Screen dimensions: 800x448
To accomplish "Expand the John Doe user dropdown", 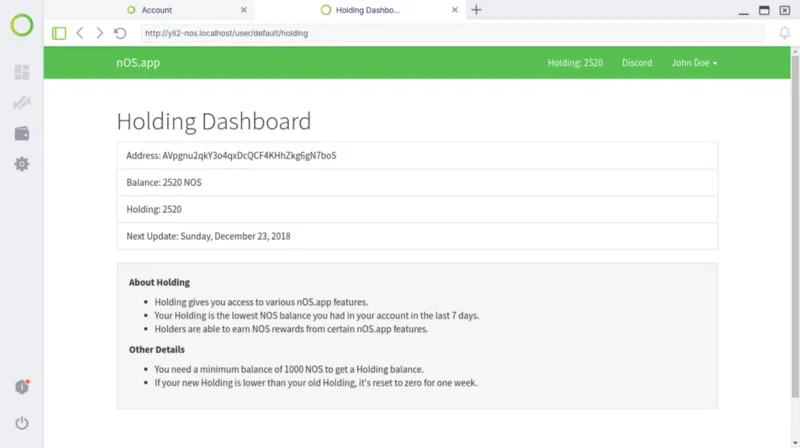I will [694, 63].
